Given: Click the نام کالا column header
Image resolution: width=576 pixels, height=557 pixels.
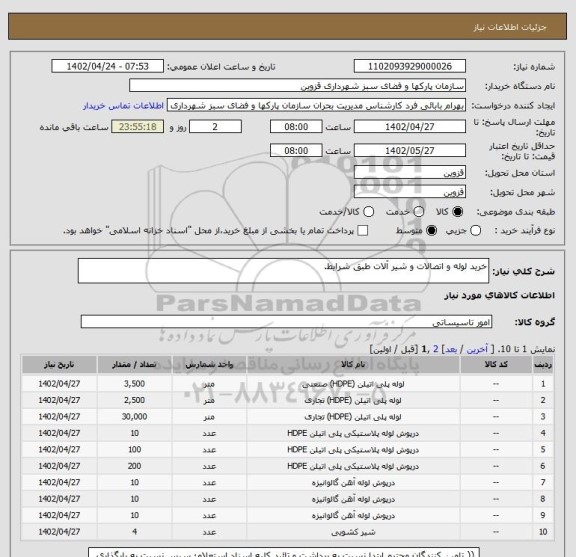Looking at the screenshot, I should click(353, 365).
